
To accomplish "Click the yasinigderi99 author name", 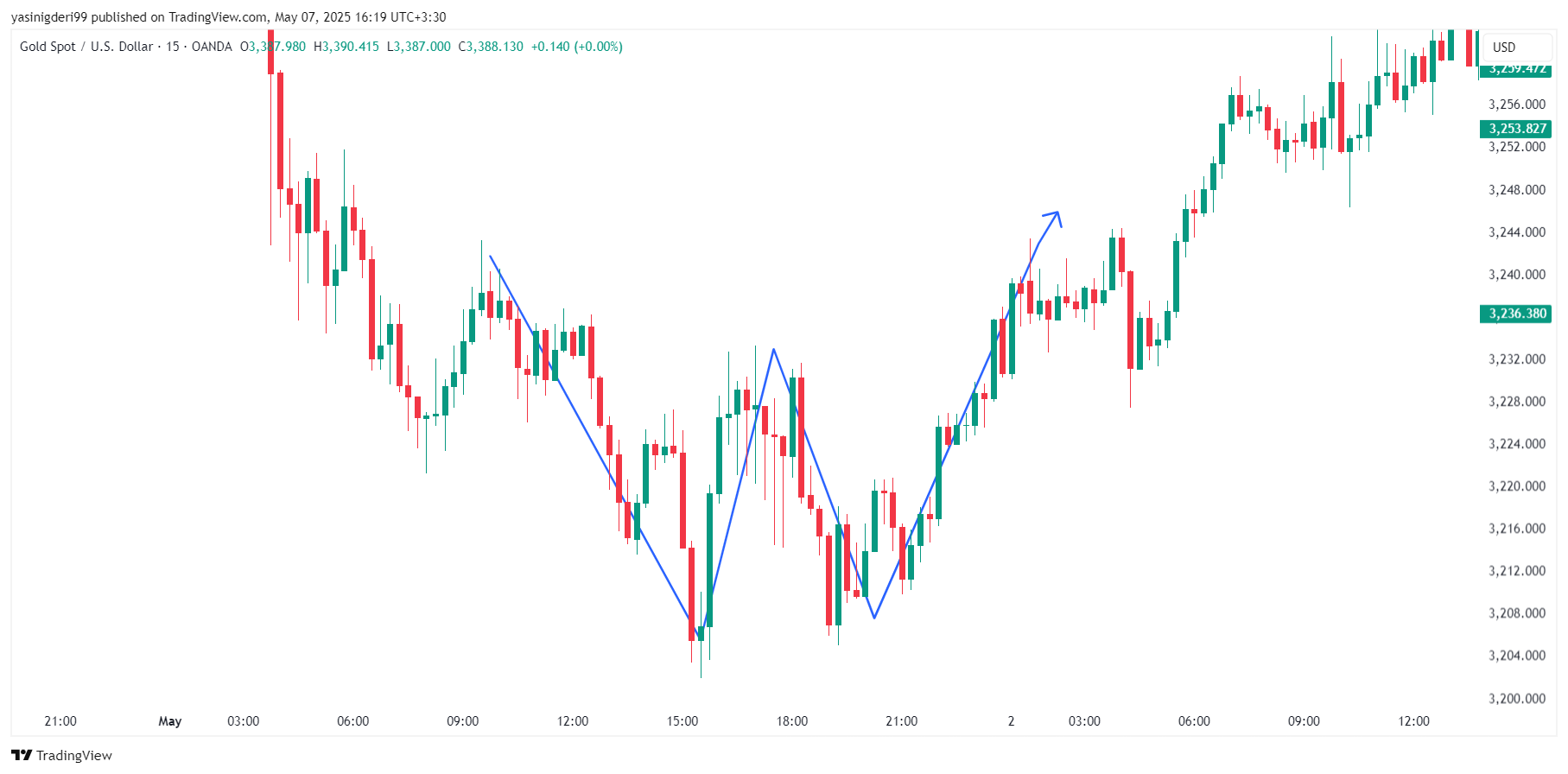I will tap(49, 16).
